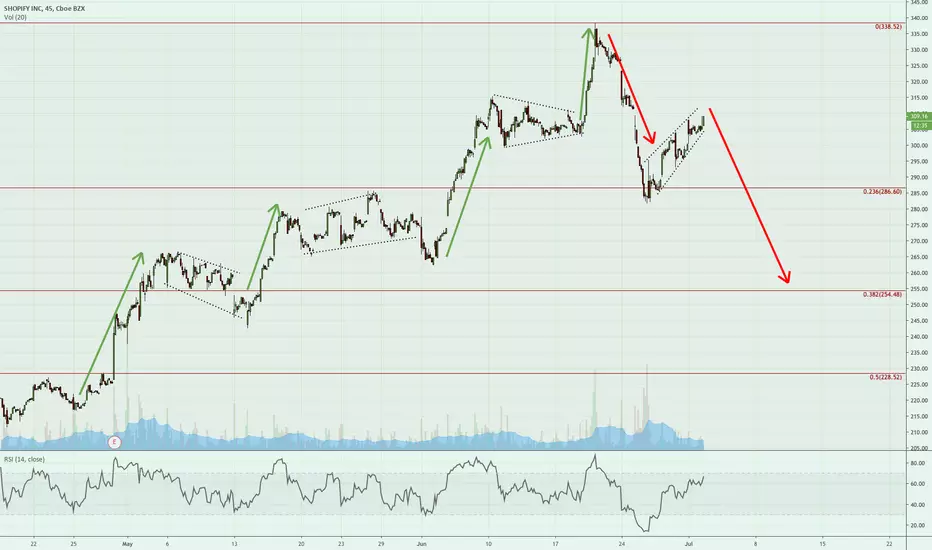The image size is (932, 550).
Task: Click the '25' label on the date axis
Action: [74, 543]
